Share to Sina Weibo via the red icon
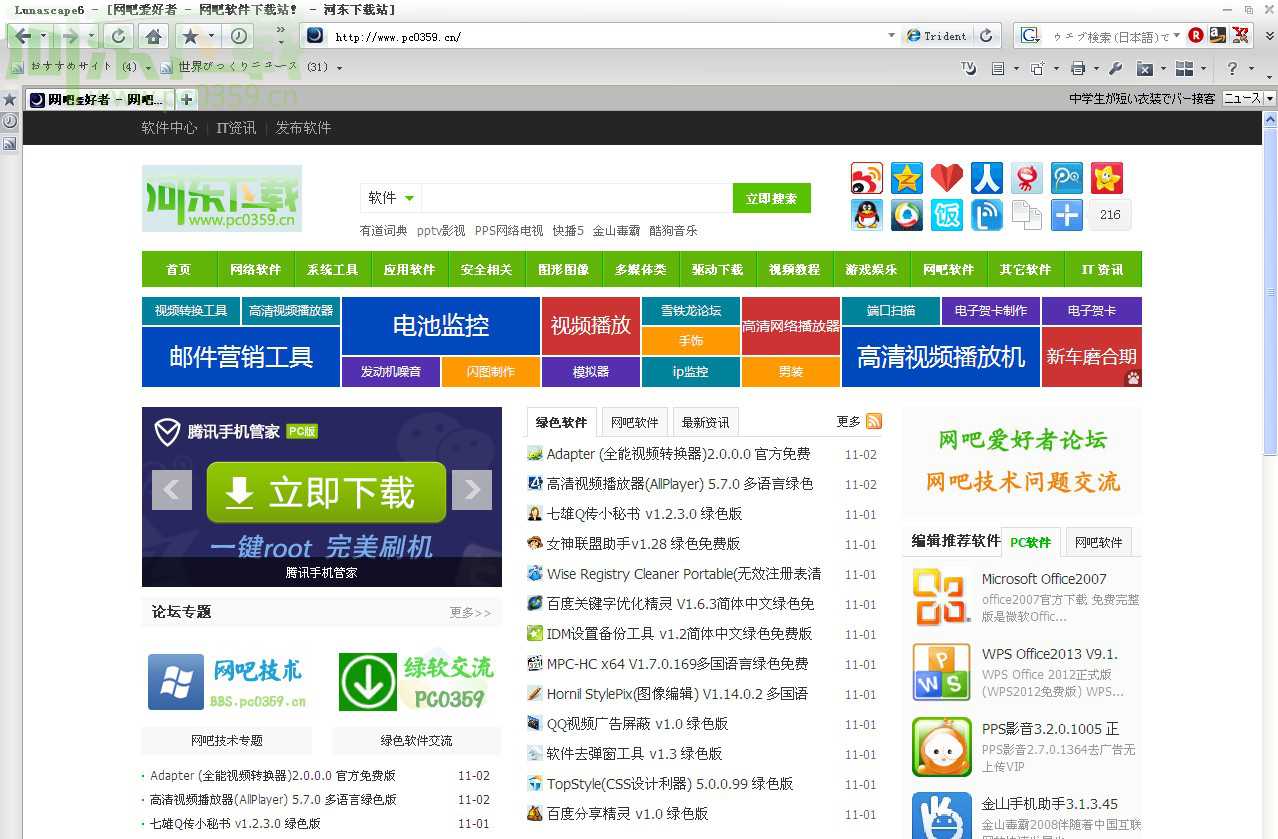This screenshot has width=1278, height=839. [x=866, y=177]
